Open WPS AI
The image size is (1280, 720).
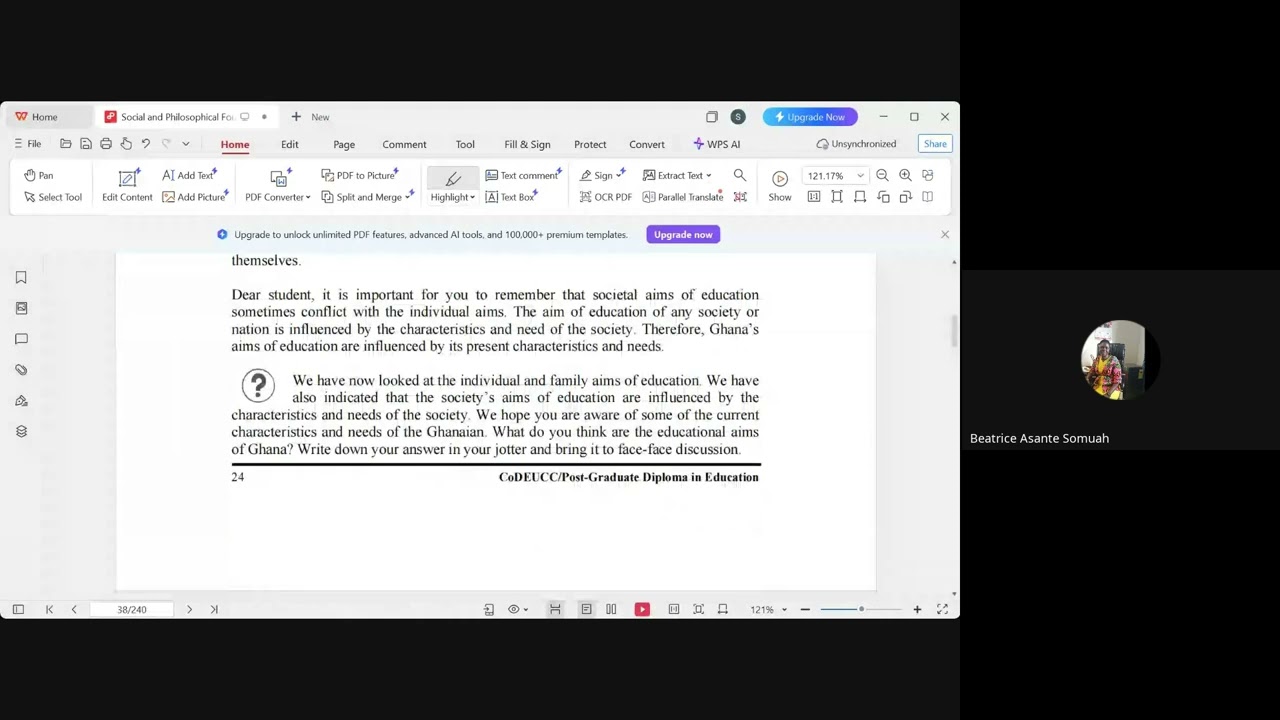pyautogui.click(x=717, y=144)
